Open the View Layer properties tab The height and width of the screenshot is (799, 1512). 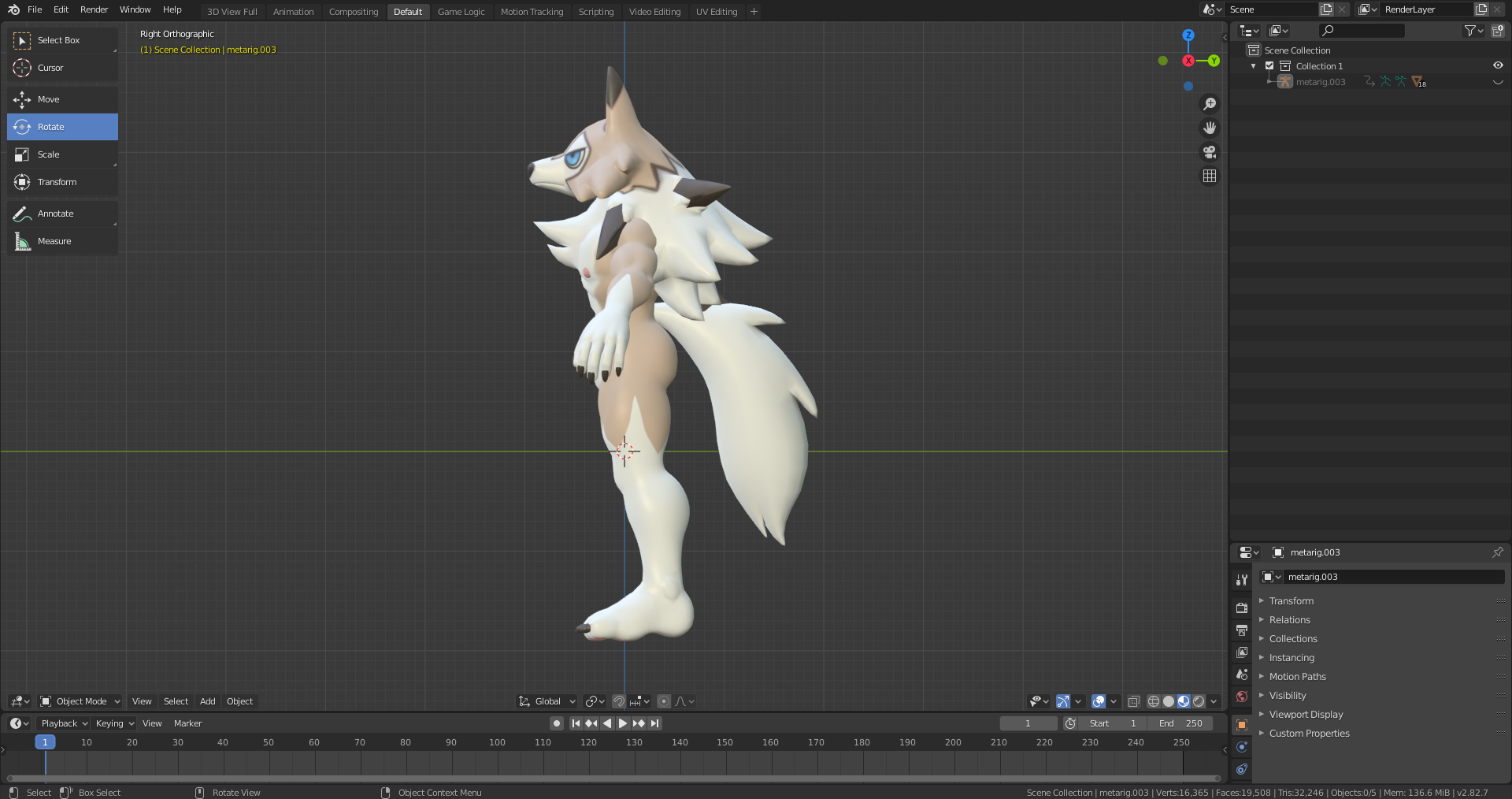pyautogui.click(x=1242, y=652)
